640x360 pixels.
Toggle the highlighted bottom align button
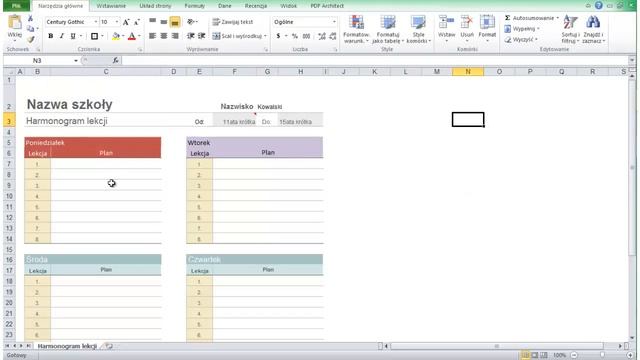pos(175,22)
